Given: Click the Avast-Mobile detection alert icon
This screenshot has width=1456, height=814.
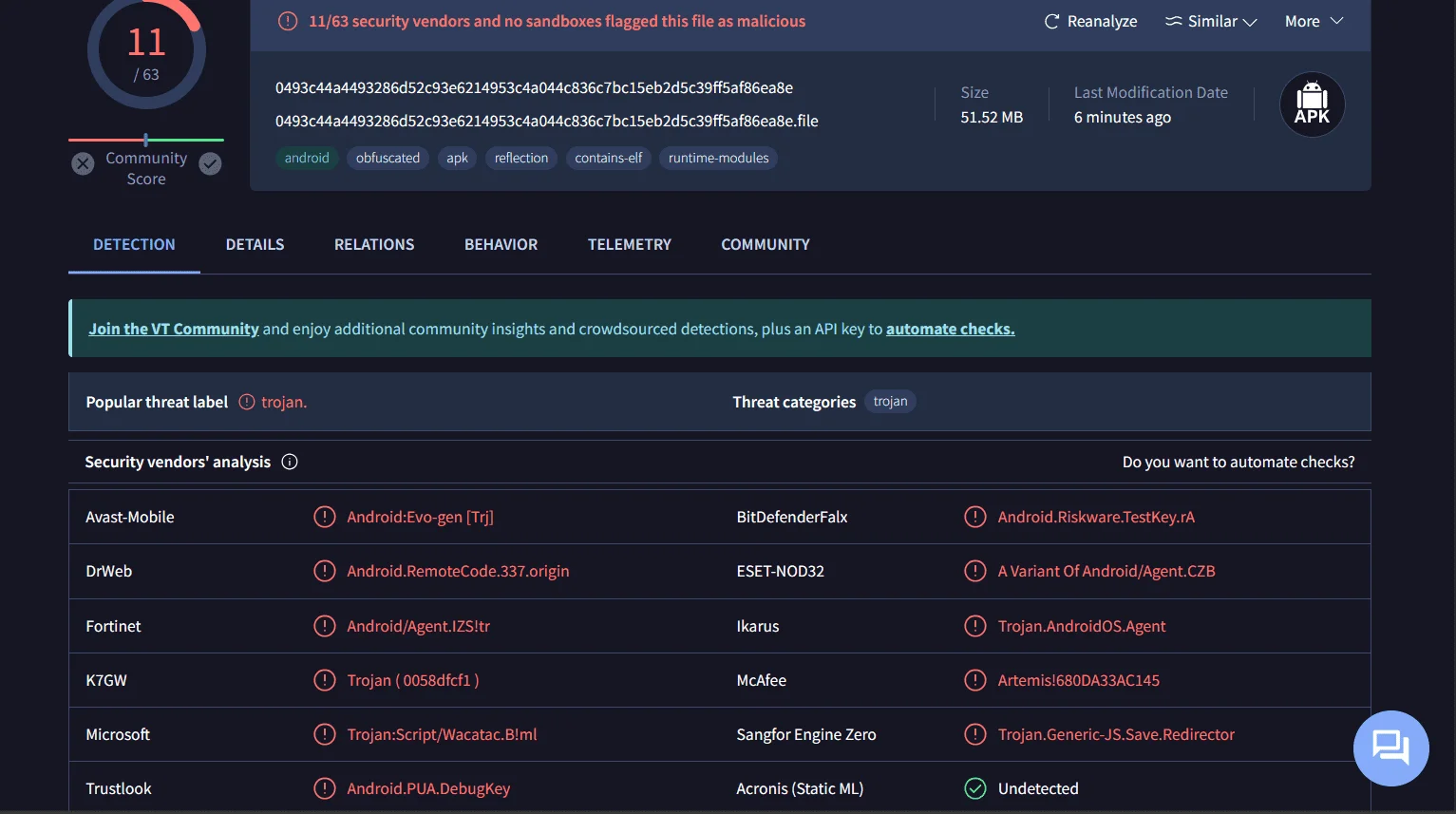Looking at the screenshot, I should tap(325, 517).
